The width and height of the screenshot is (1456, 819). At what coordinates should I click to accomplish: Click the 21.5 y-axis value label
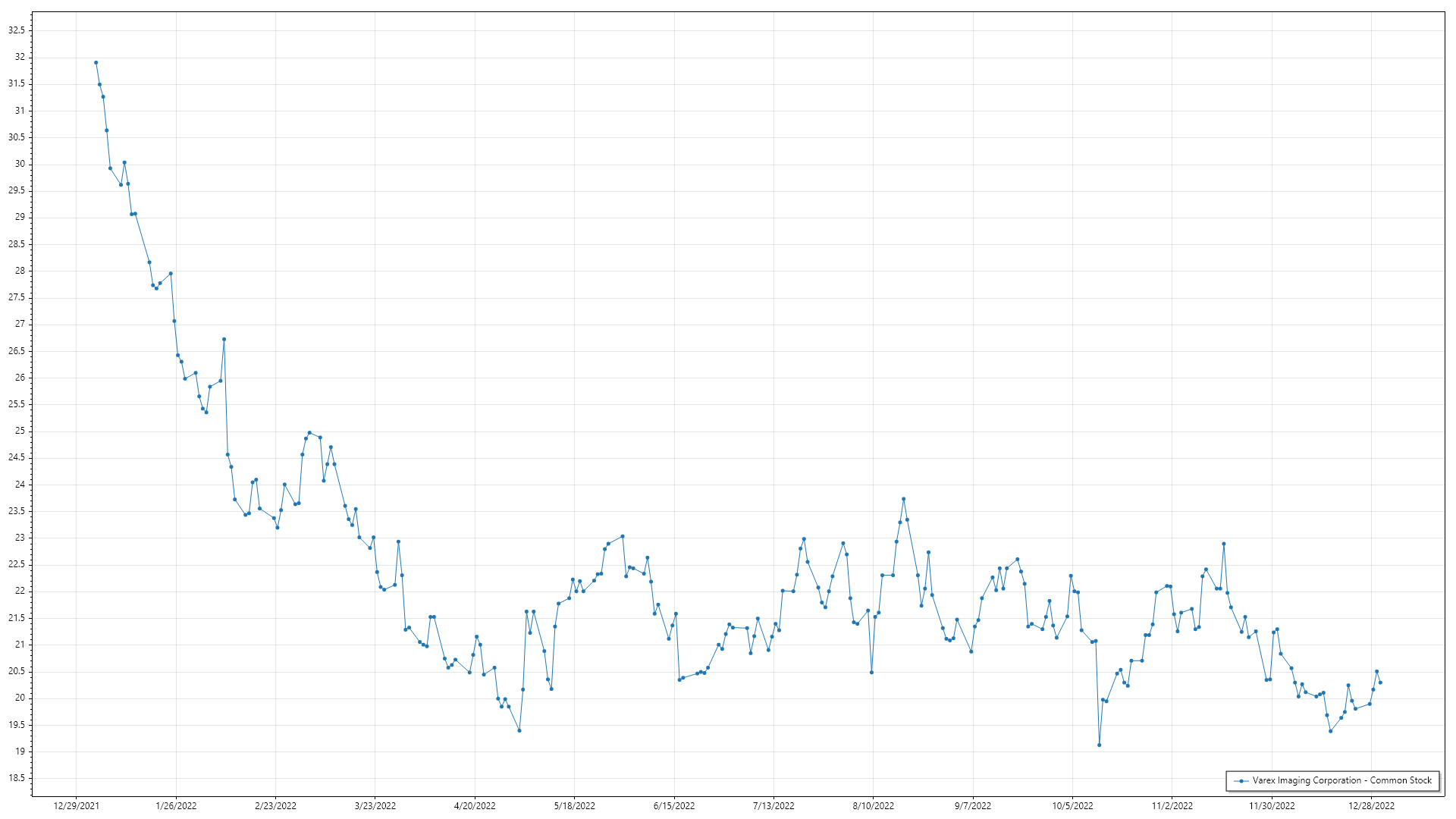(17, 618)
